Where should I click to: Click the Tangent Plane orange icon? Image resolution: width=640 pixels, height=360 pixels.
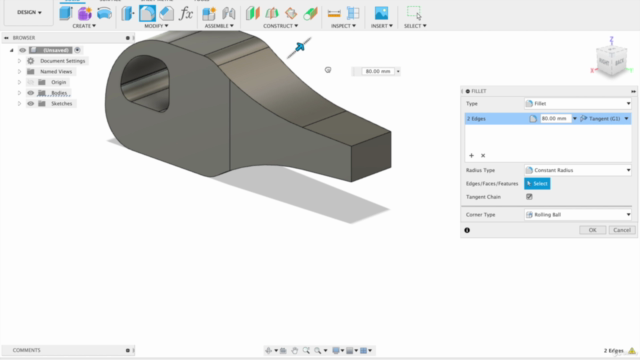click(291, 13)
